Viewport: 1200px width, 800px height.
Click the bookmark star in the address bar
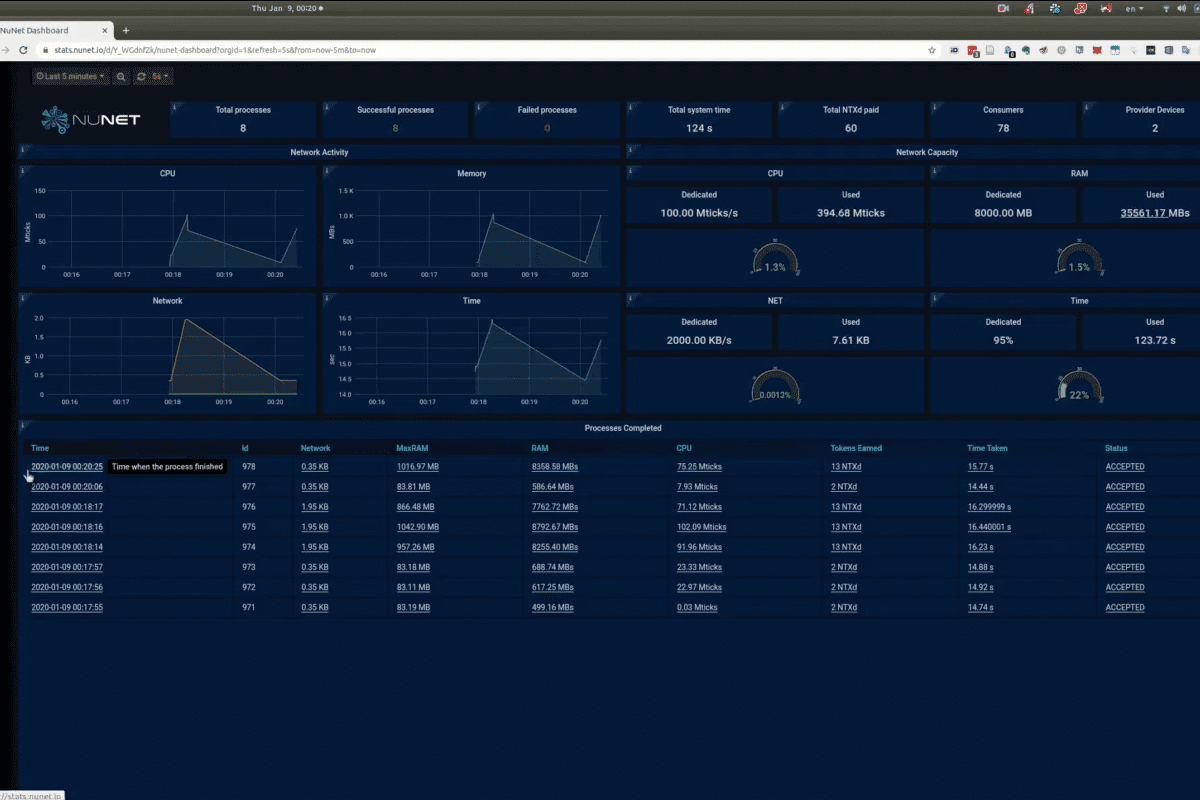pos(932,50)
